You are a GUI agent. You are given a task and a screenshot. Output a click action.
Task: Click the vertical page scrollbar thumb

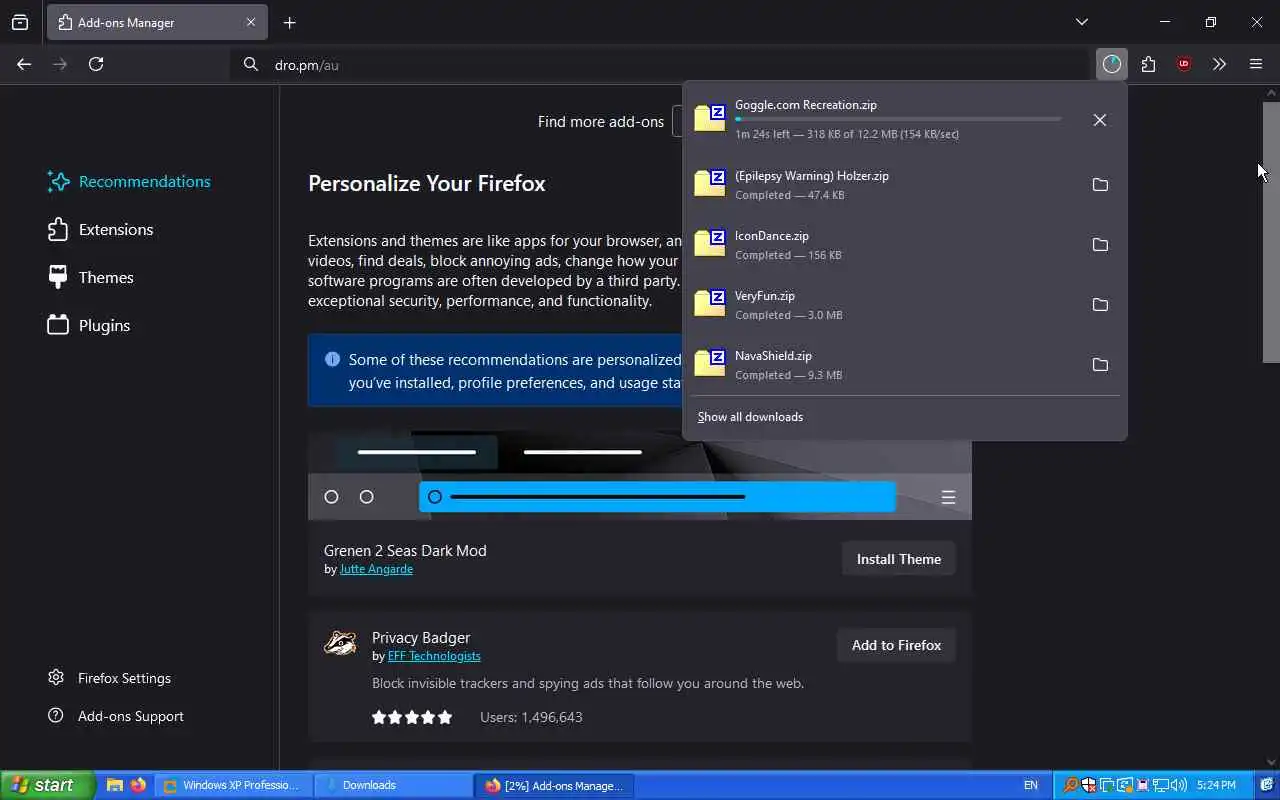[x=1271, y=232]
